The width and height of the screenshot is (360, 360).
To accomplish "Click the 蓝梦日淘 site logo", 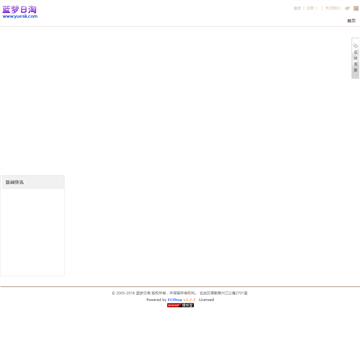I will click(20, 10).
